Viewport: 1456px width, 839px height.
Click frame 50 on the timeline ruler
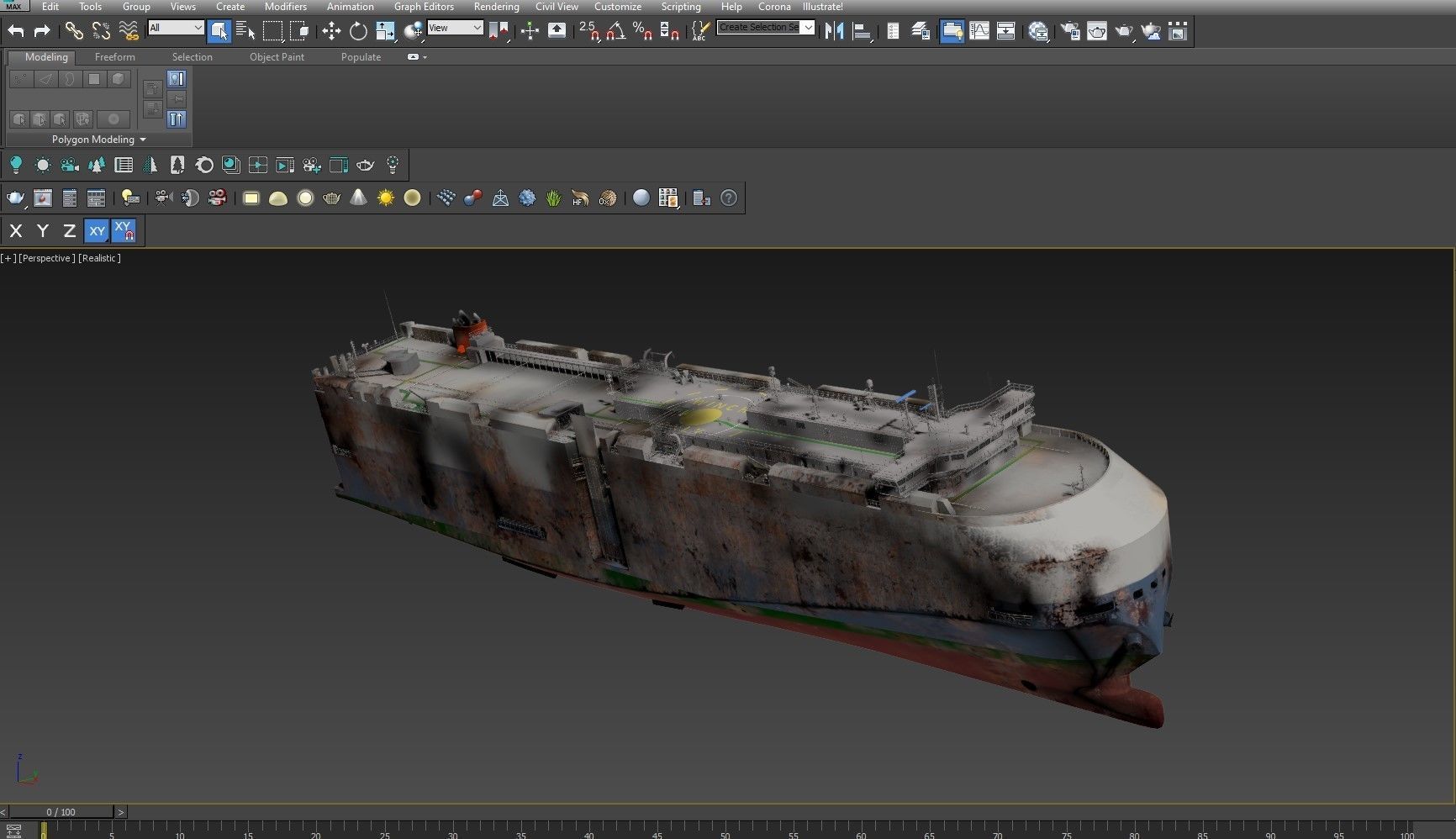tap(725, 831)
